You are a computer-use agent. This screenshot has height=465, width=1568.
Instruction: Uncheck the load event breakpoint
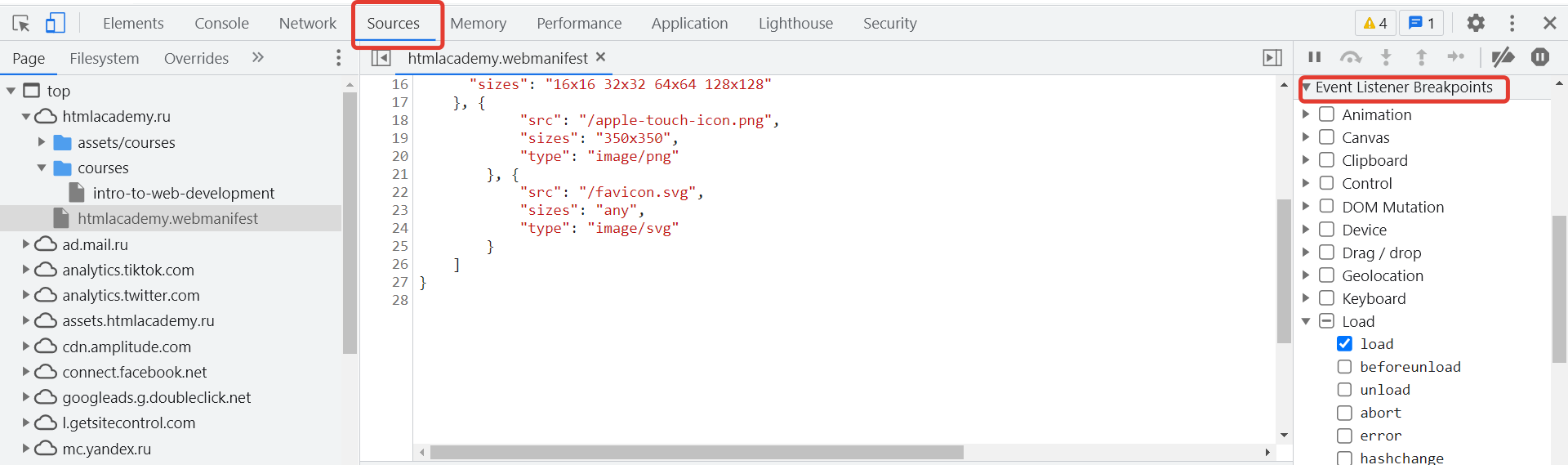click(1344, 344)
